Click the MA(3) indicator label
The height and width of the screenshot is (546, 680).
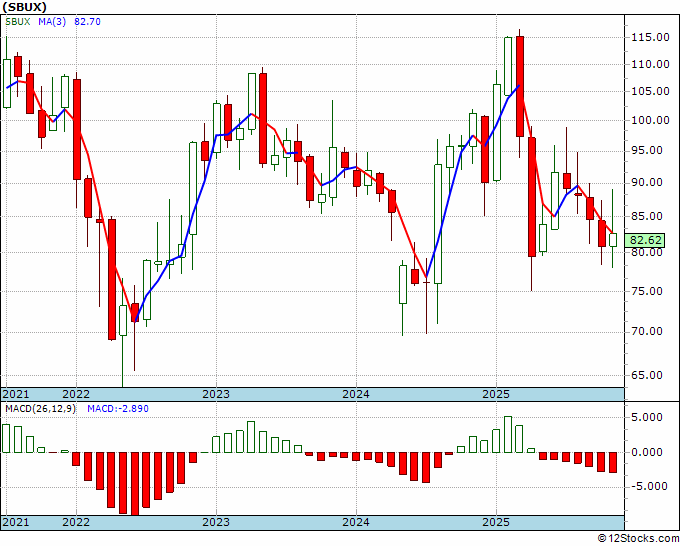point(52,22)
